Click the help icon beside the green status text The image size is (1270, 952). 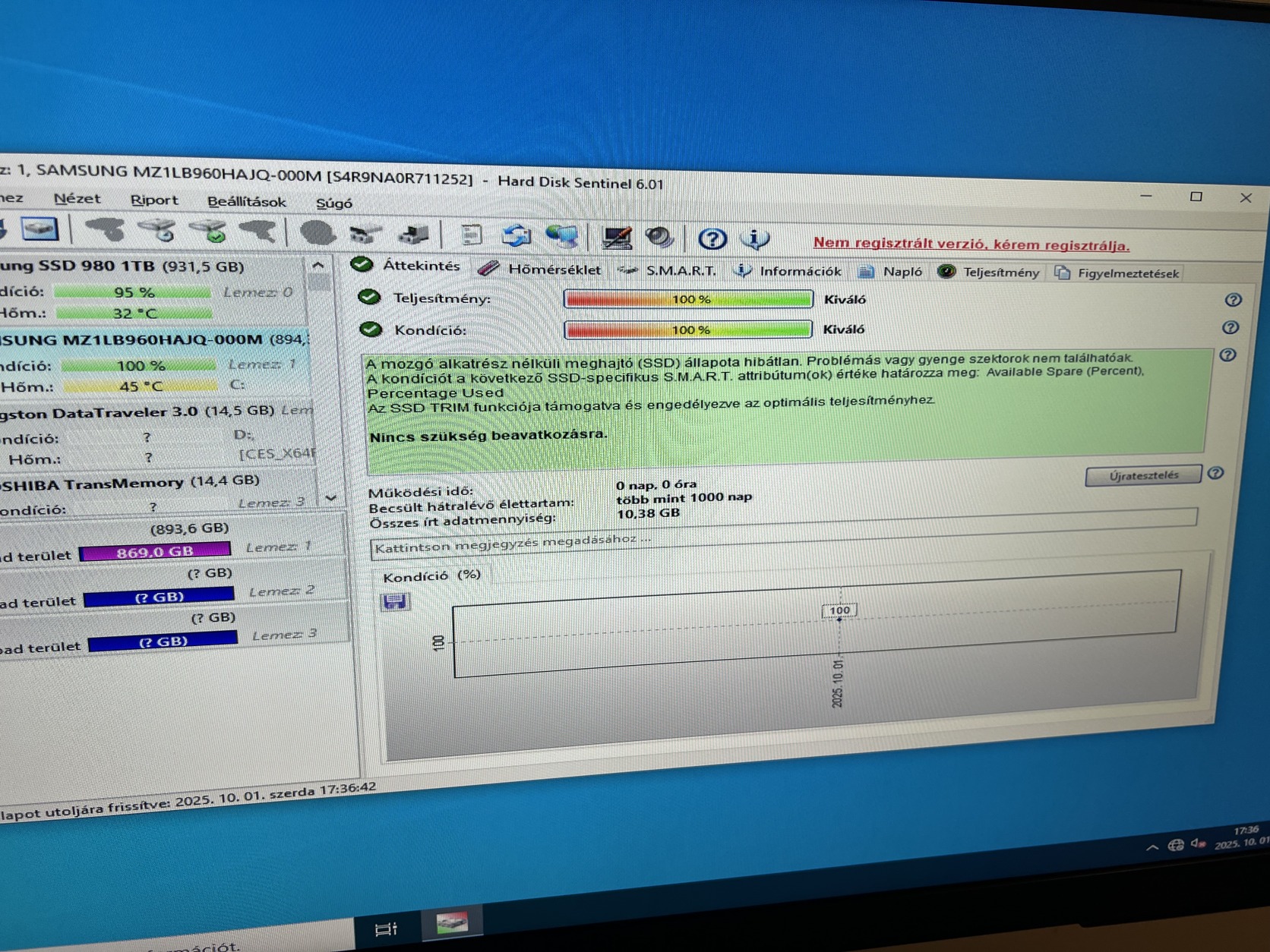1227,355
